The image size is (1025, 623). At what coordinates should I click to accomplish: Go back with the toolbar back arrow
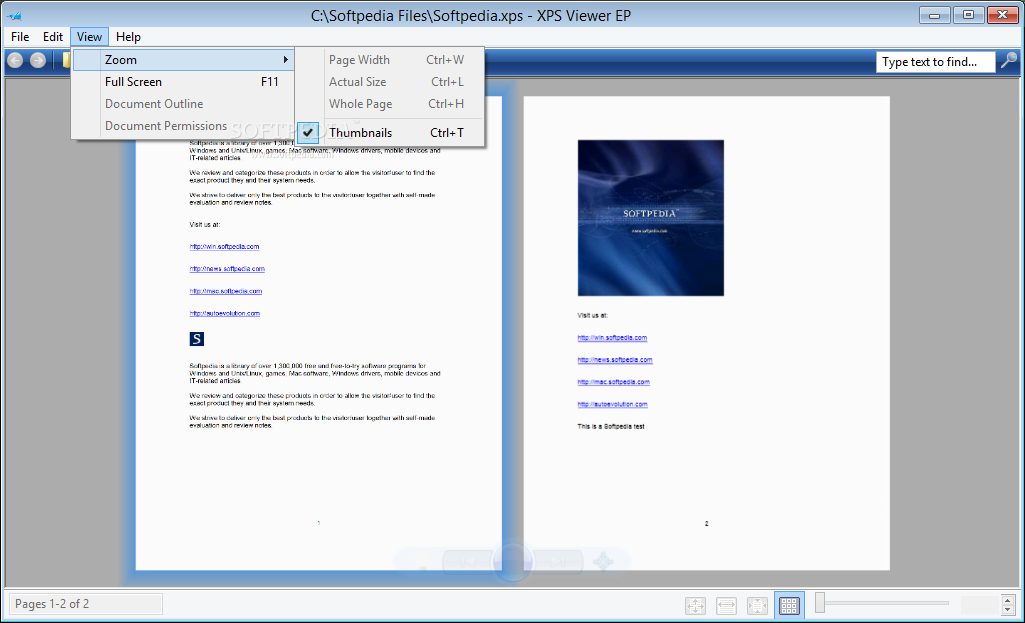tap(15, 61)
